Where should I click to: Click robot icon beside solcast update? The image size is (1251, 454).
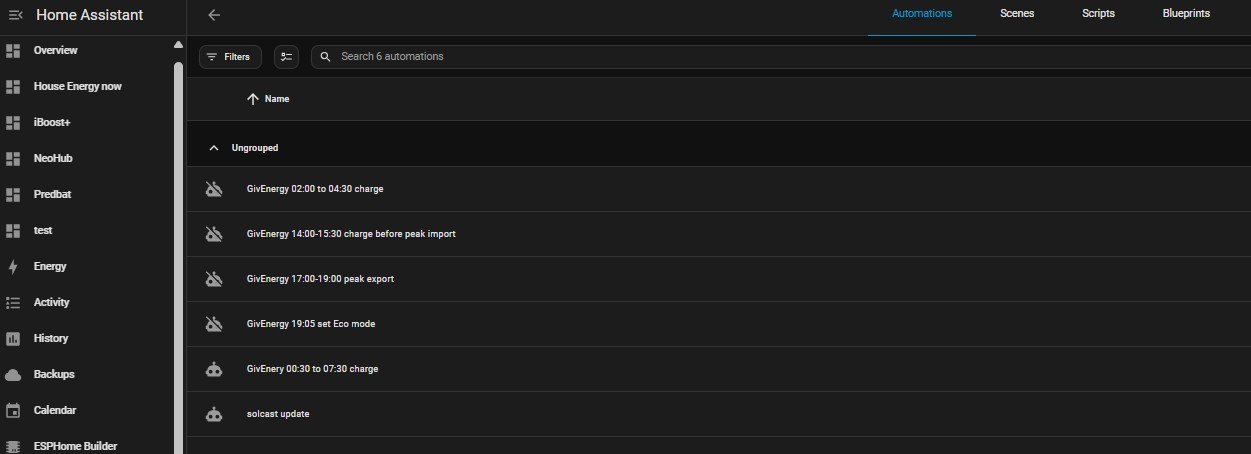pyautogui.click(x=214, y=414)
